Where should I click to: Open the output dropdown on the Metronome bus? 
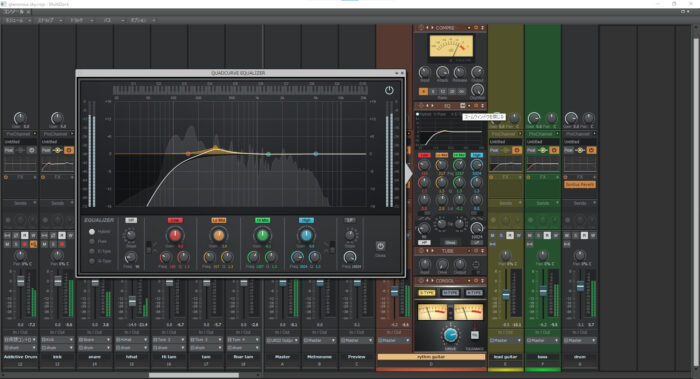[319, 340]
